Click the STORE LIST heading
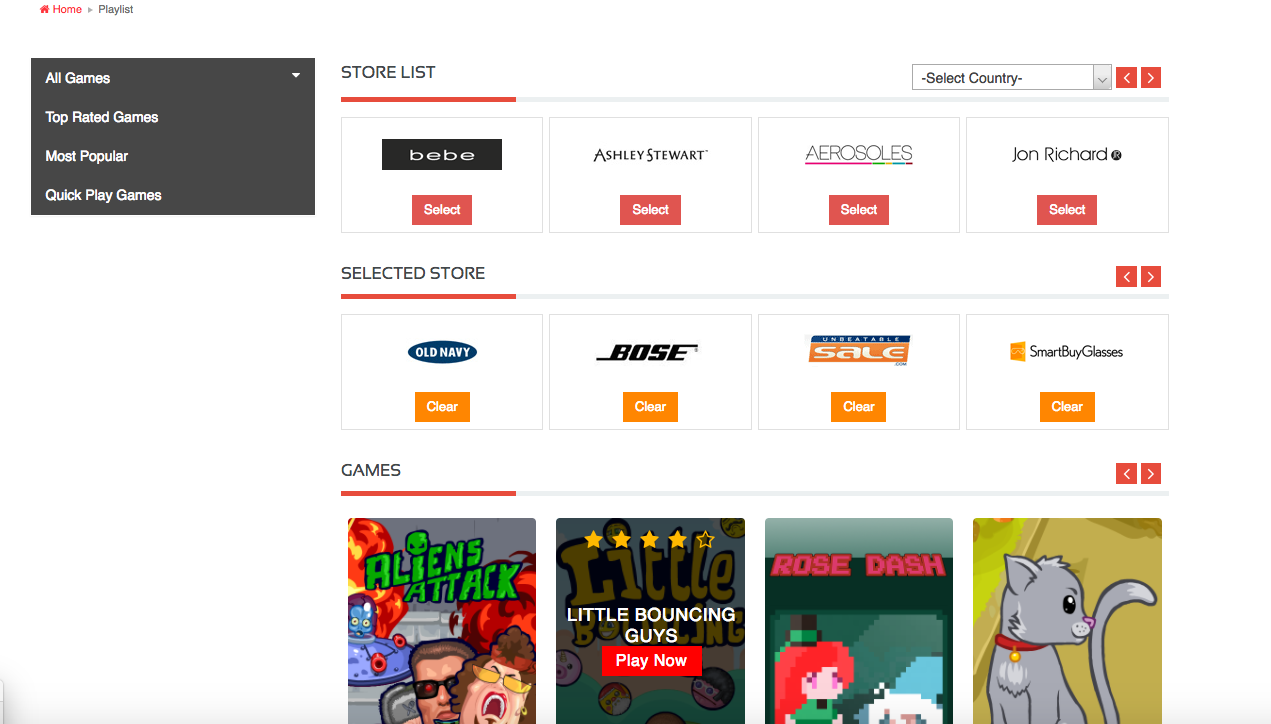Screen dimensions: 1271x724 pos(388,72)
